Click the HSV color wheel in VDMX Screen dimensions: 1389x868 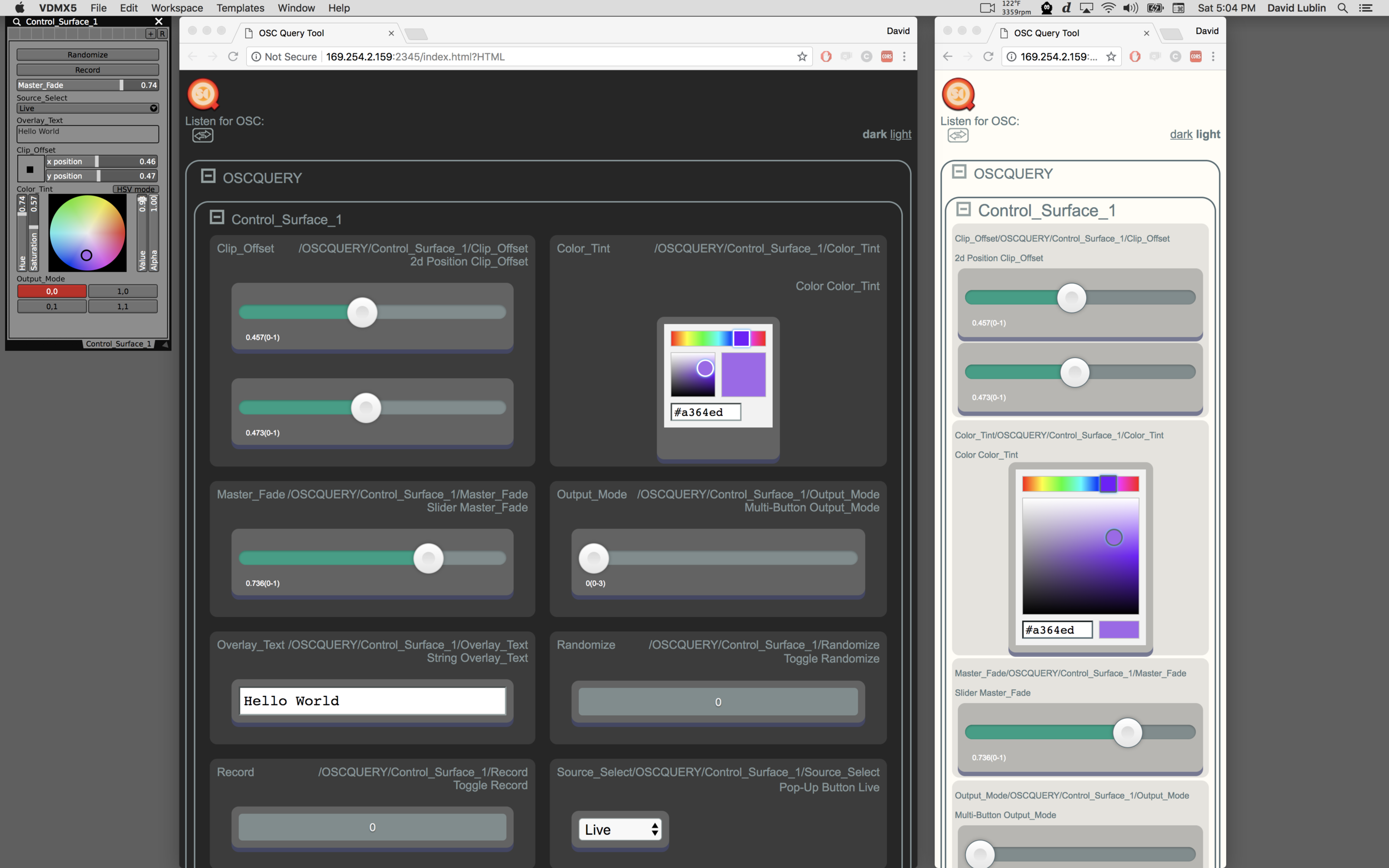(x=87, y=233)
